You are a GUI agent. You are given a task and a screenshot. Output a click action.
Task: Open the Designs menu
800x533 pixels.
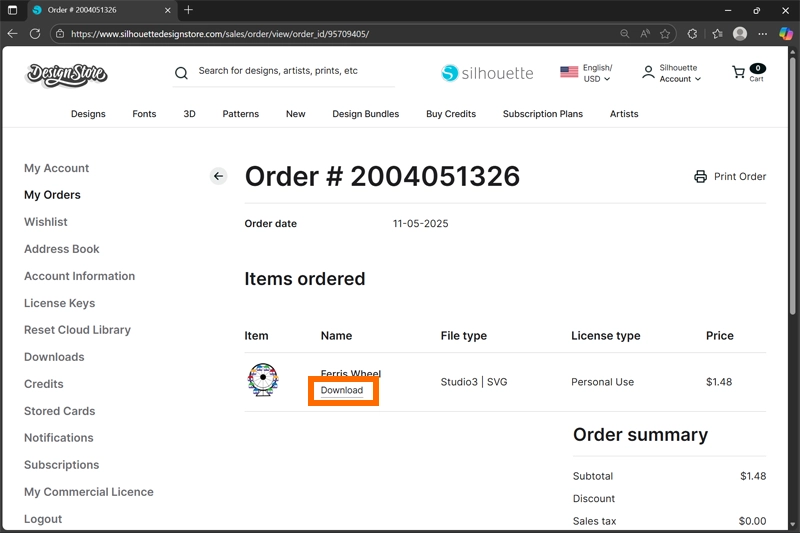pyautogui.click(x=88, y=114)
